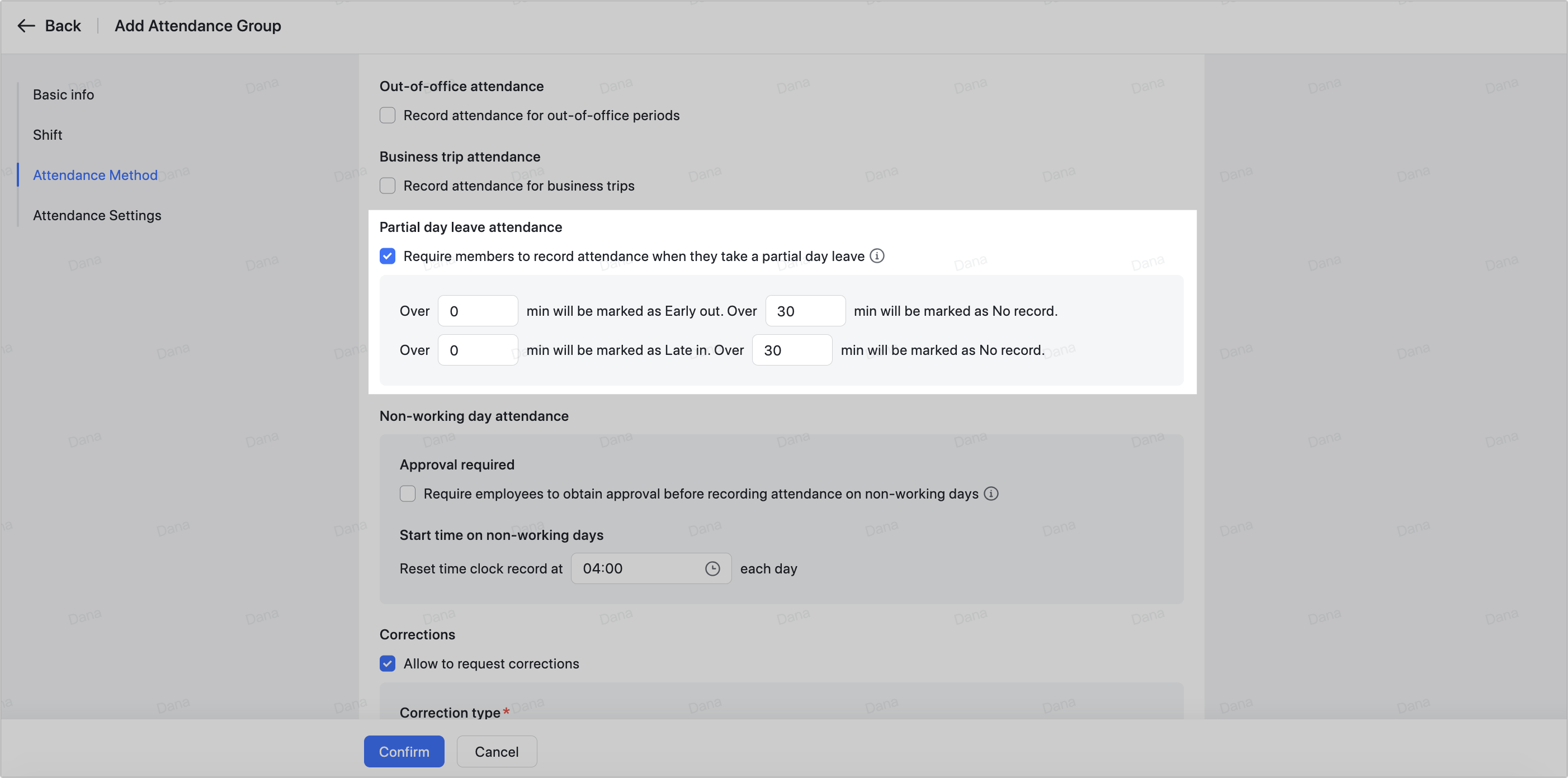Viewport: 1568px width, 778px height.
Task: Click the Cancel button
Action: tap(496, 751)
